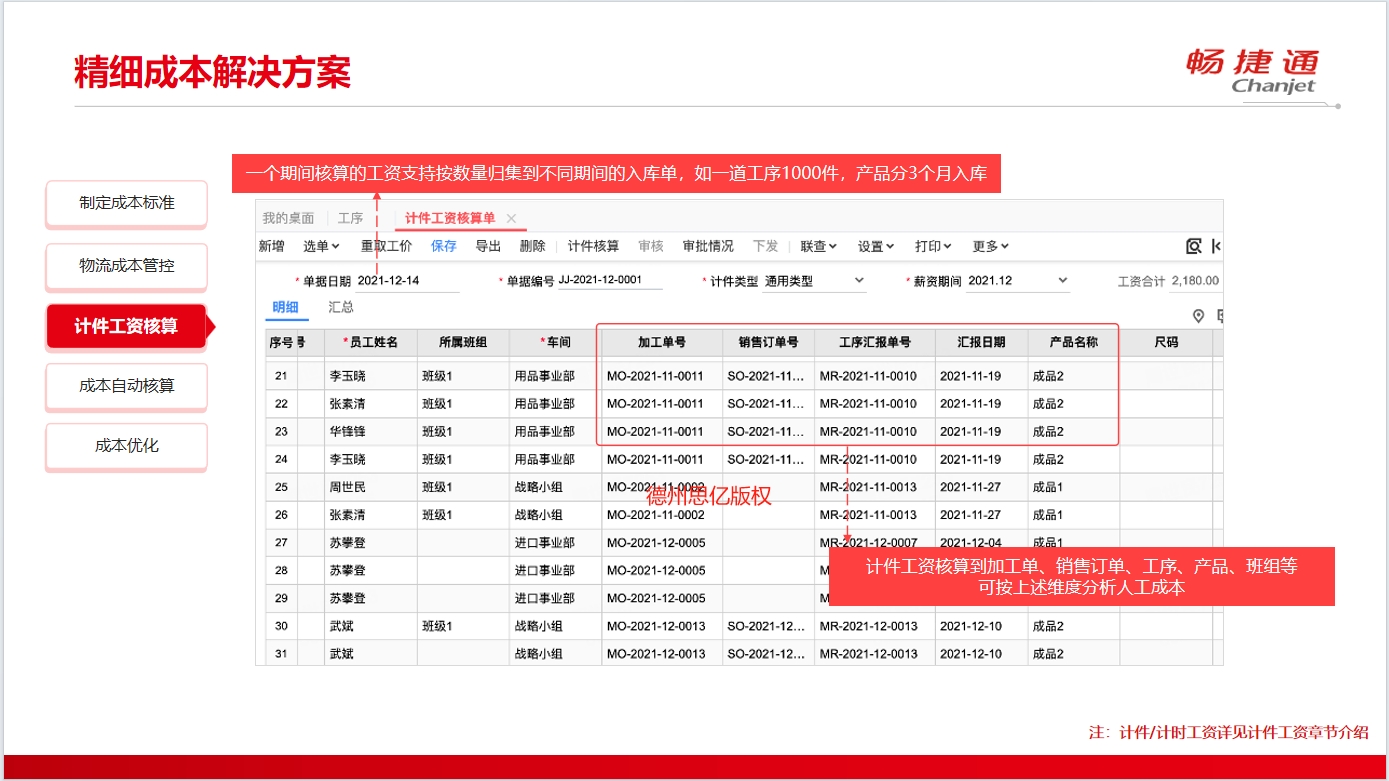Click row number 24 cell
1389x781 pixels.
click(281, 460)
